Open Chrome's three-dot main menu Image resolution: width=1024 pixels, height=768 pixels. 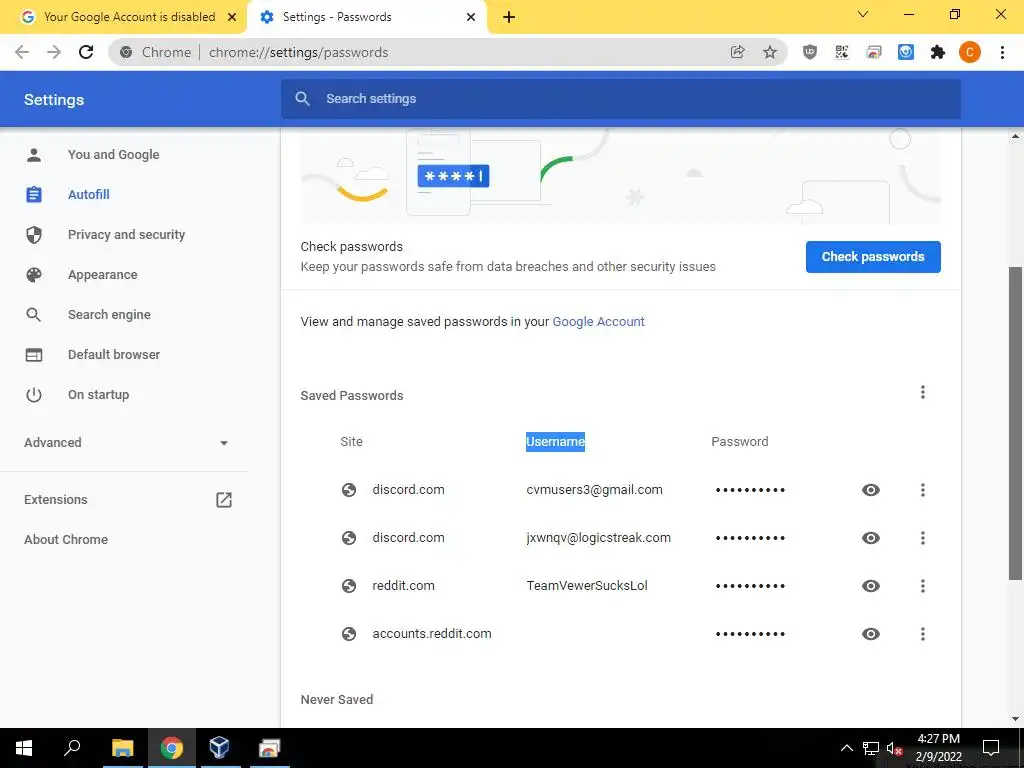(1002, 52)
